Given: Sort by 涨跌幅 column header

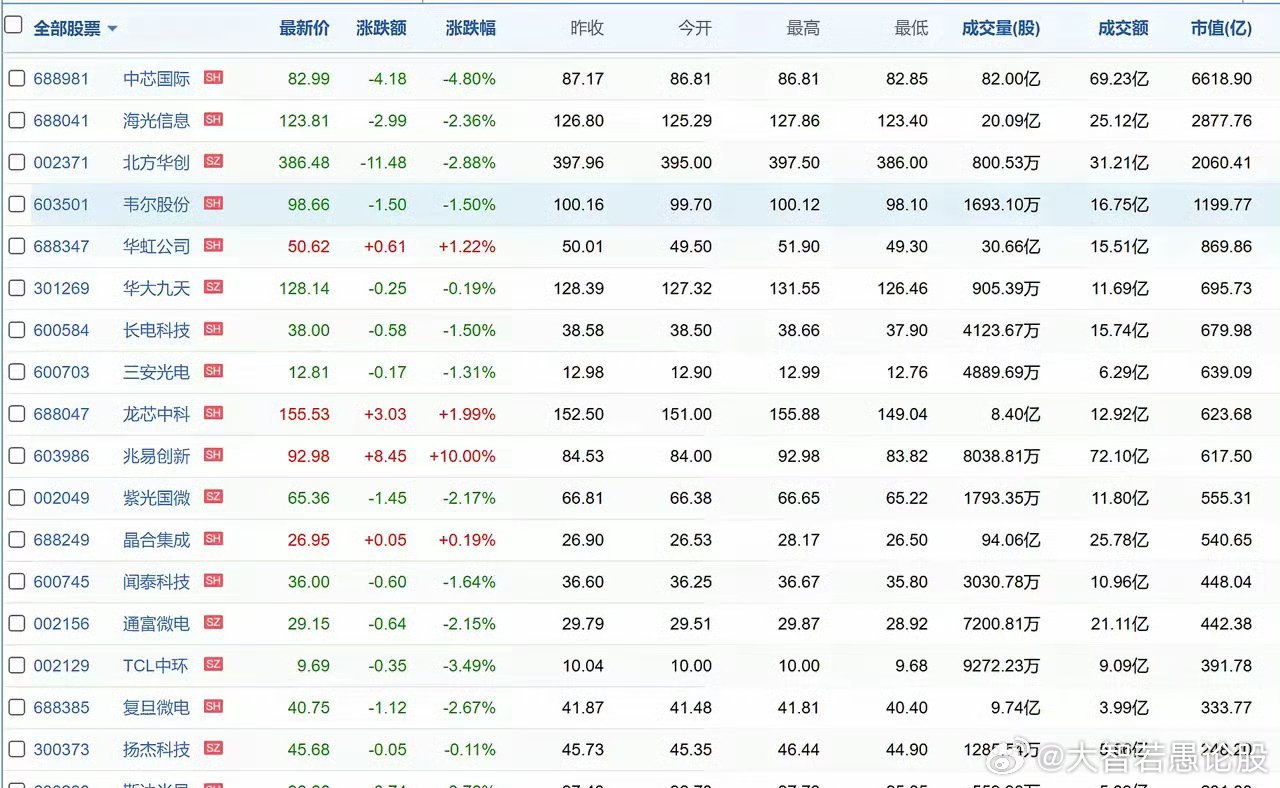Looking at the screenshot, I should coord(471,29).
